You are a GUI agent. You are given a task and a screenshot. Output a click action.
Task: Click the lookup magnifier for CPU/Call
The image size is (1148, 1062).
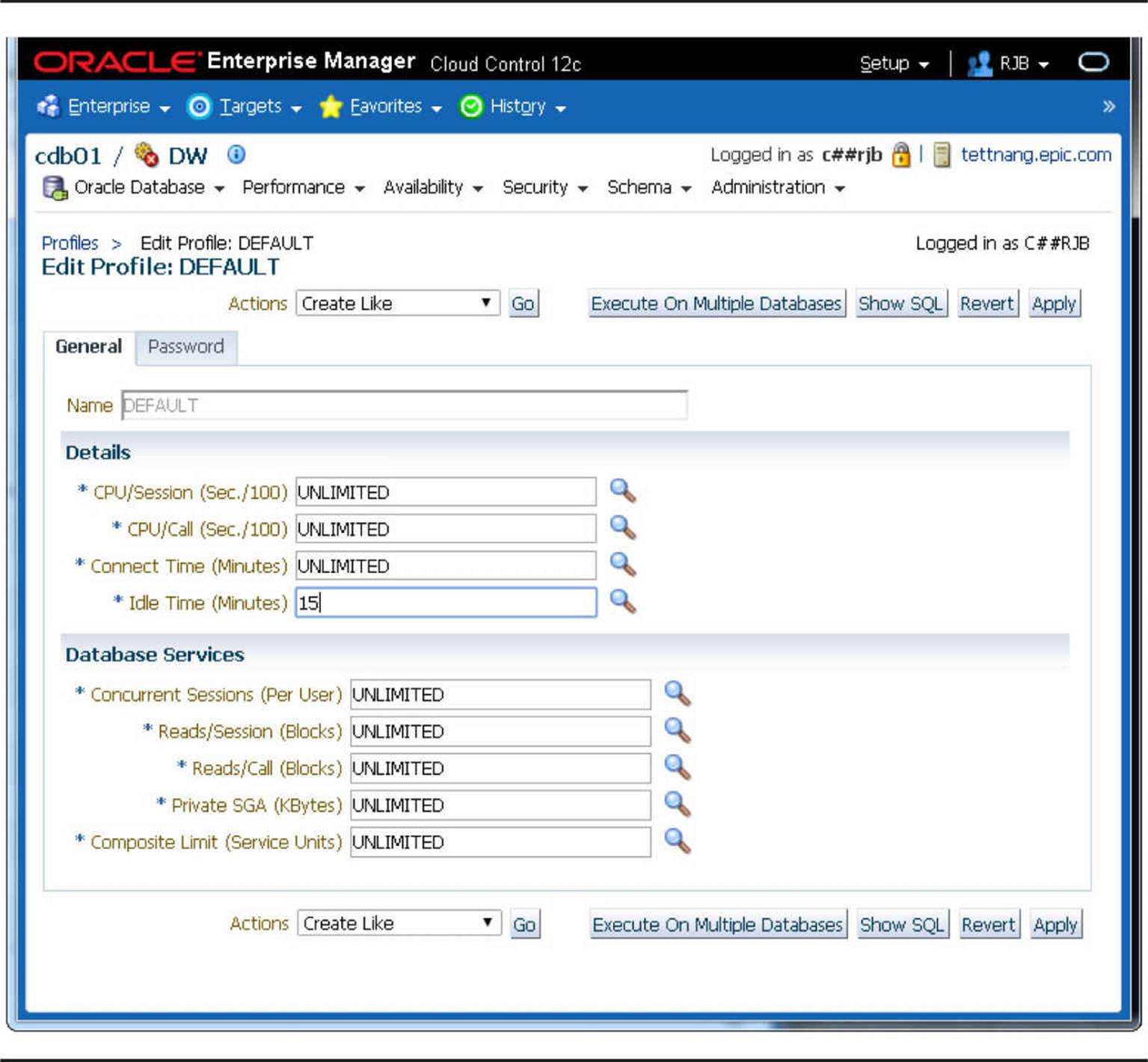coord(622,528)
